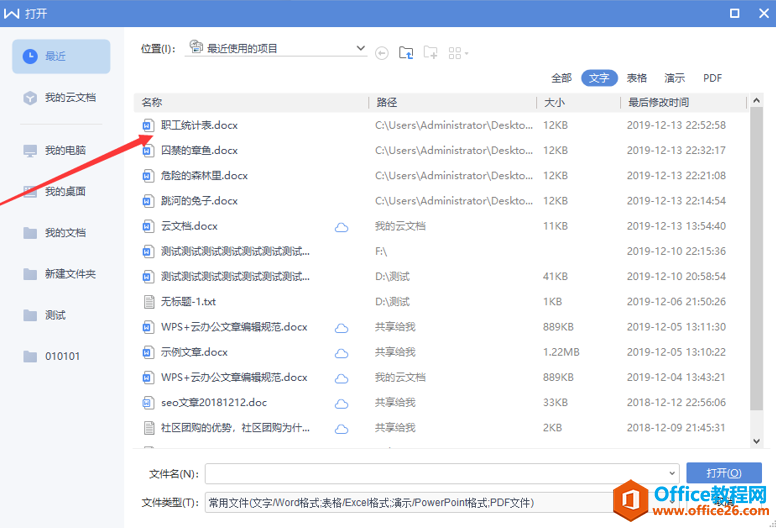
Task: Select the 社区团购的优势 text file
Action: click(x=235, y=428)
